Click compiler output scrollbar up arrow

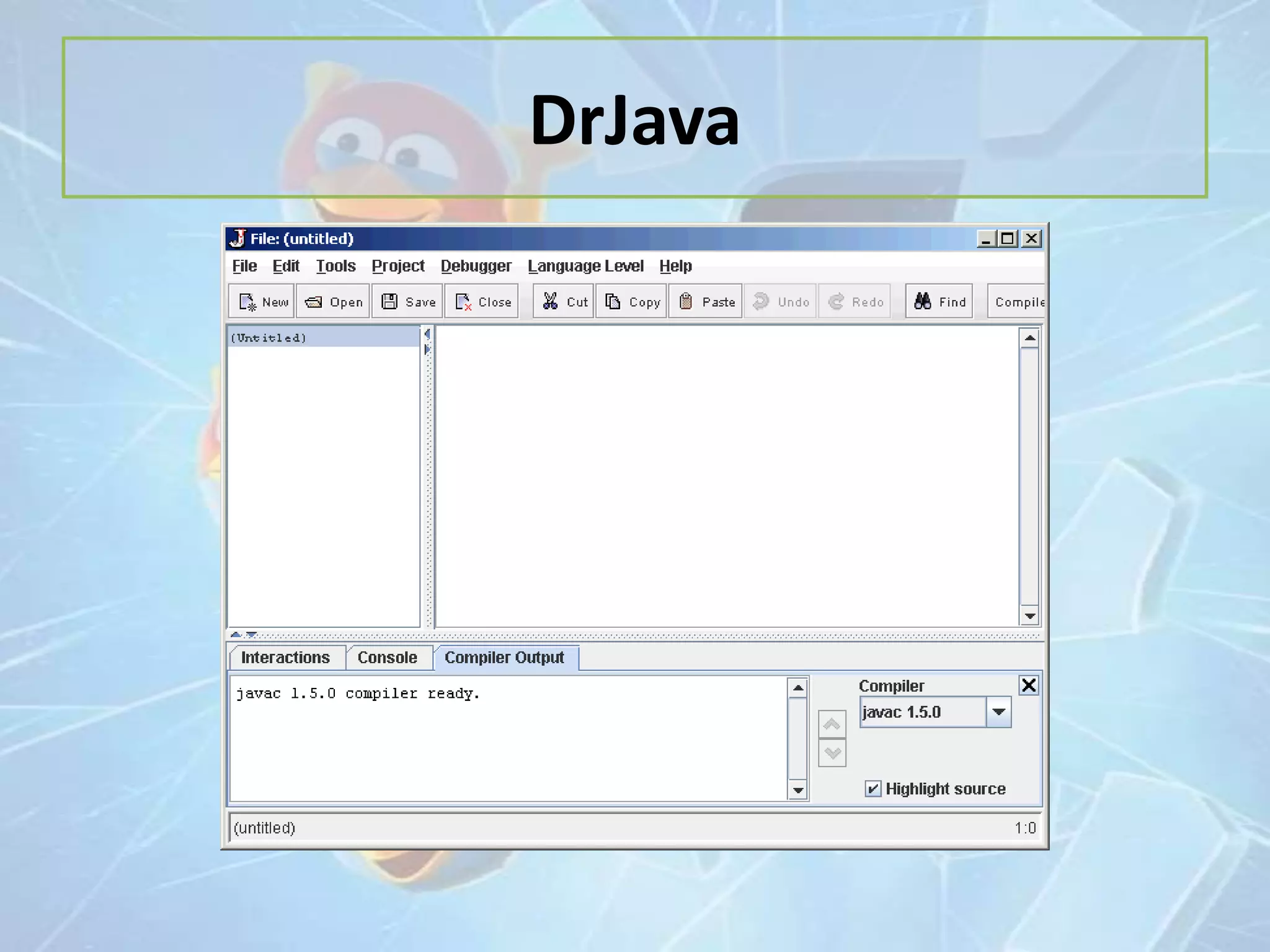pyautogui.click(x=798, y=687)
